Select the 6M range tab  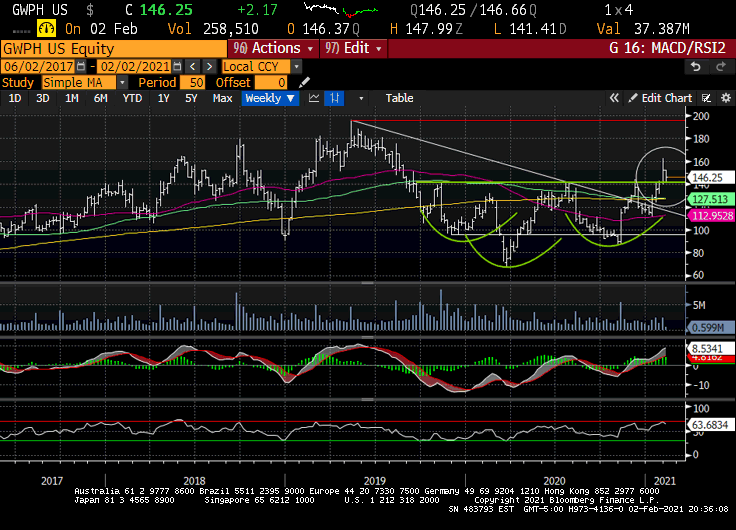pyautogui.click(x=100, y=98)
